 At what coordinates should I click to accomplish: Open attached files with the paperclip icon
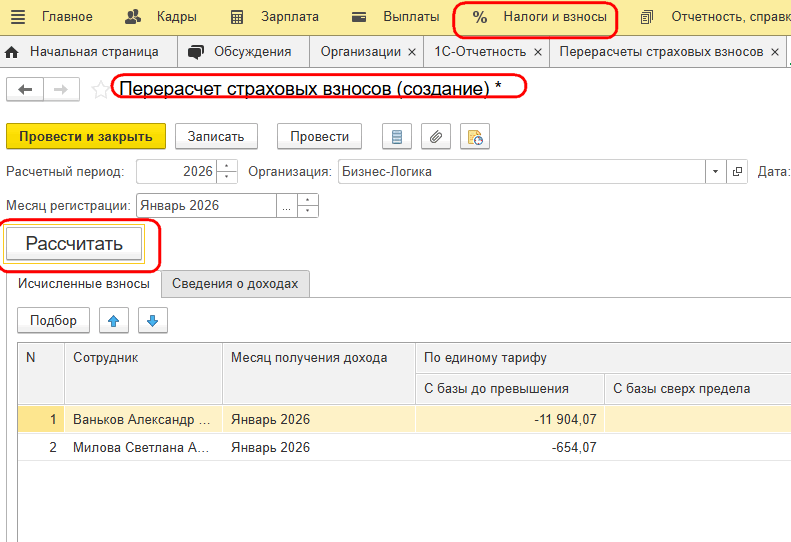(x=436, y=136)
